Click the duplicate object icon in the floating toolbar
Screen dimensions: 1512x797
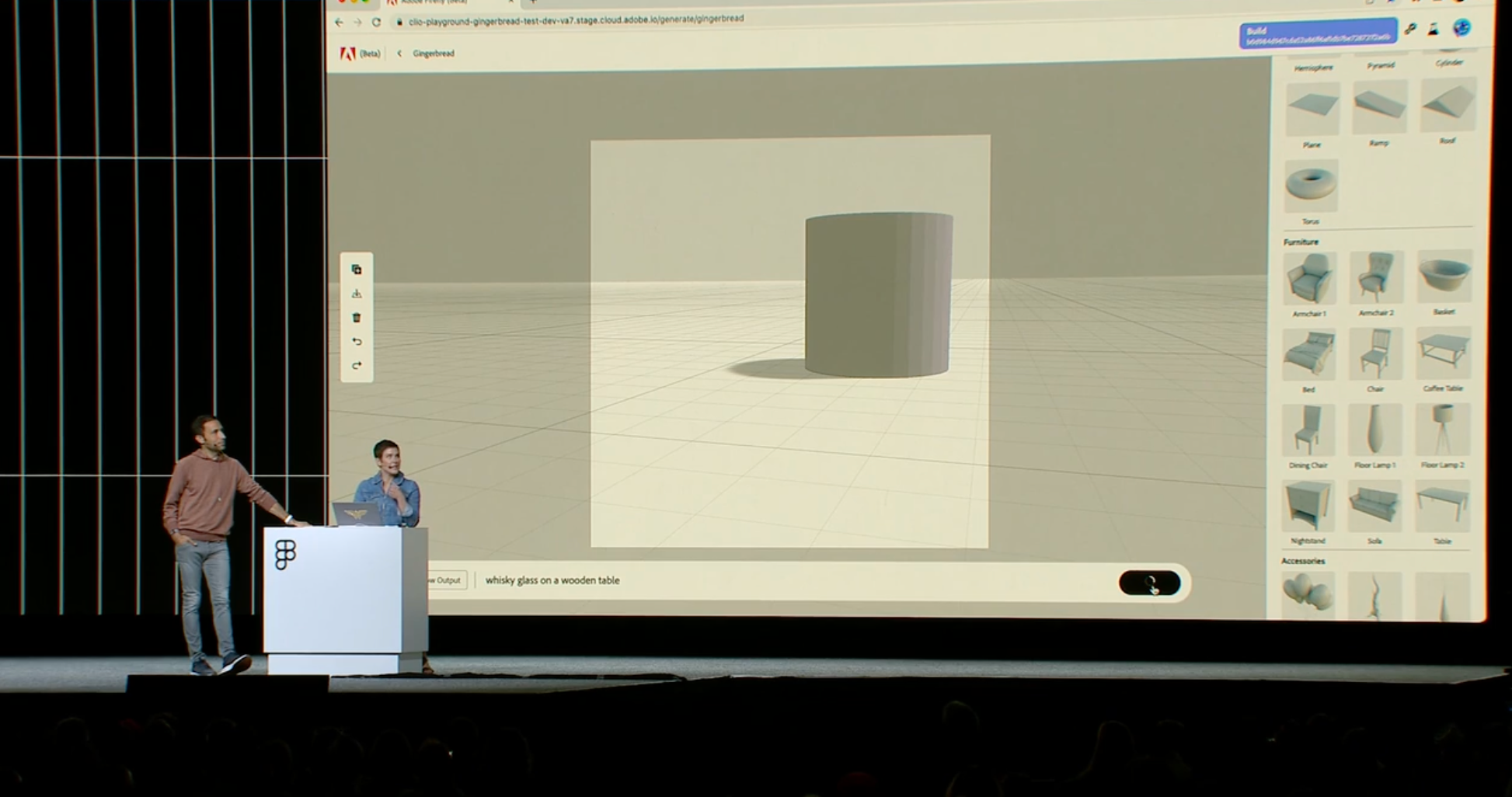point(357,270)
